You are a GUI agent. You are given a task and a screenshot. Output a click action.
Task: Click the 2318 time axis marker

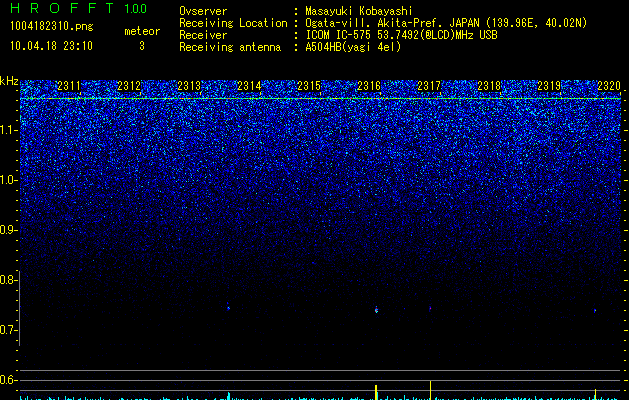tap(489, 86)
